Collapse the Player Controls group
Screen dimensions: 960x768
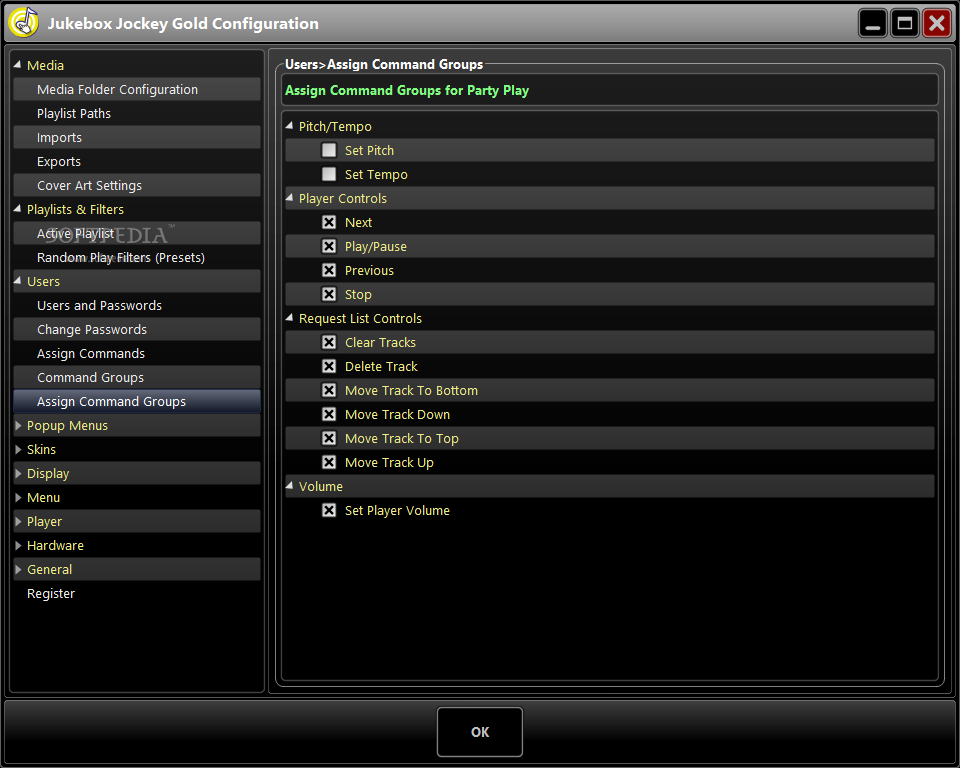tap(290, 198)
